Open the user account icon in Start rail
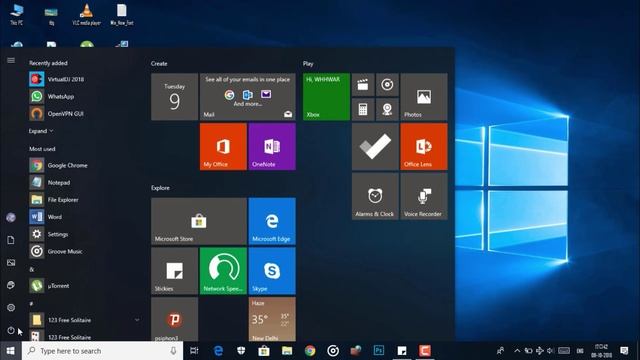This screenshot has height=360, width=640. tap(11, 218)
